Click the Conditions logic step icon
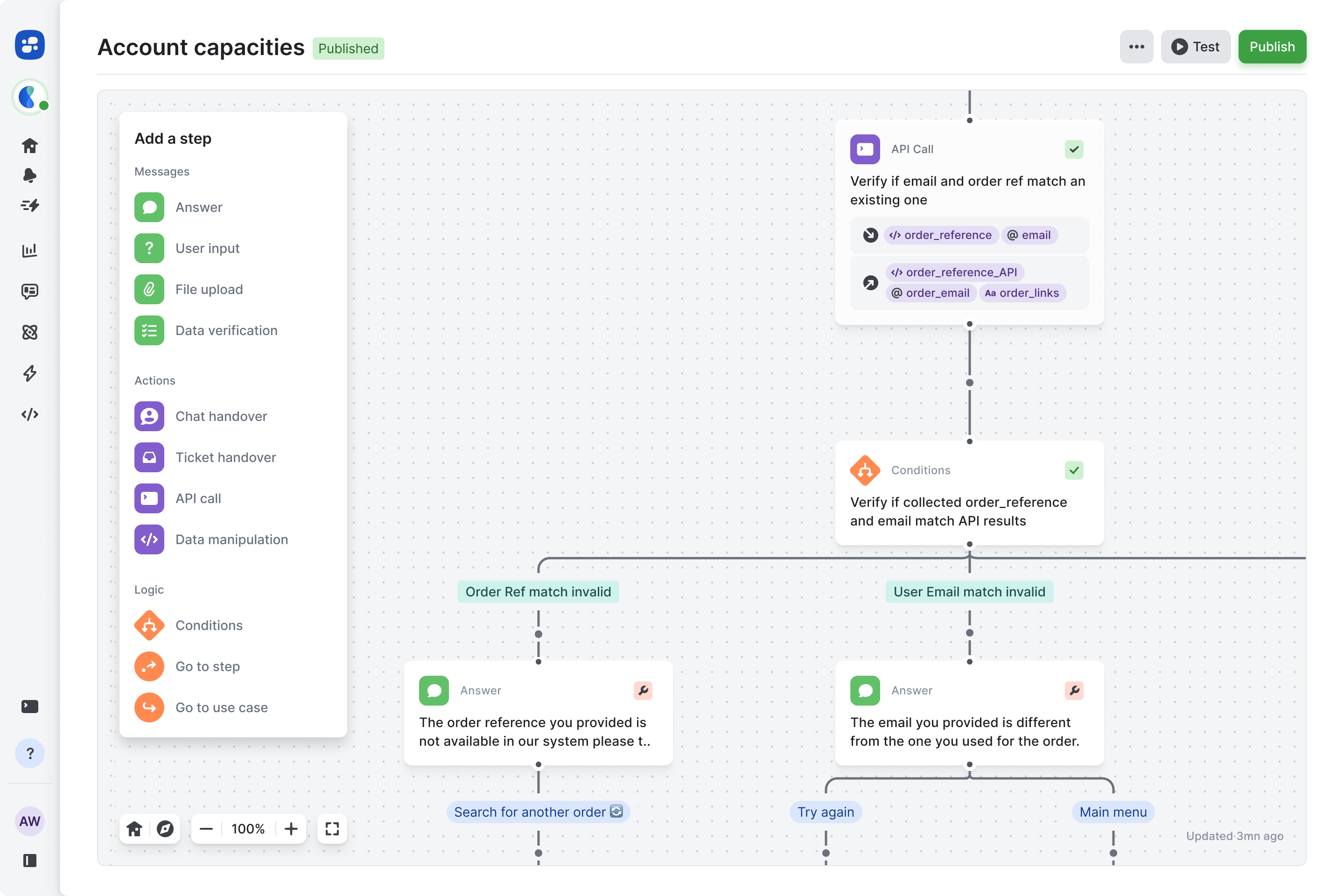This screenshot has width=1344, height=896. (x=149, y=625)
